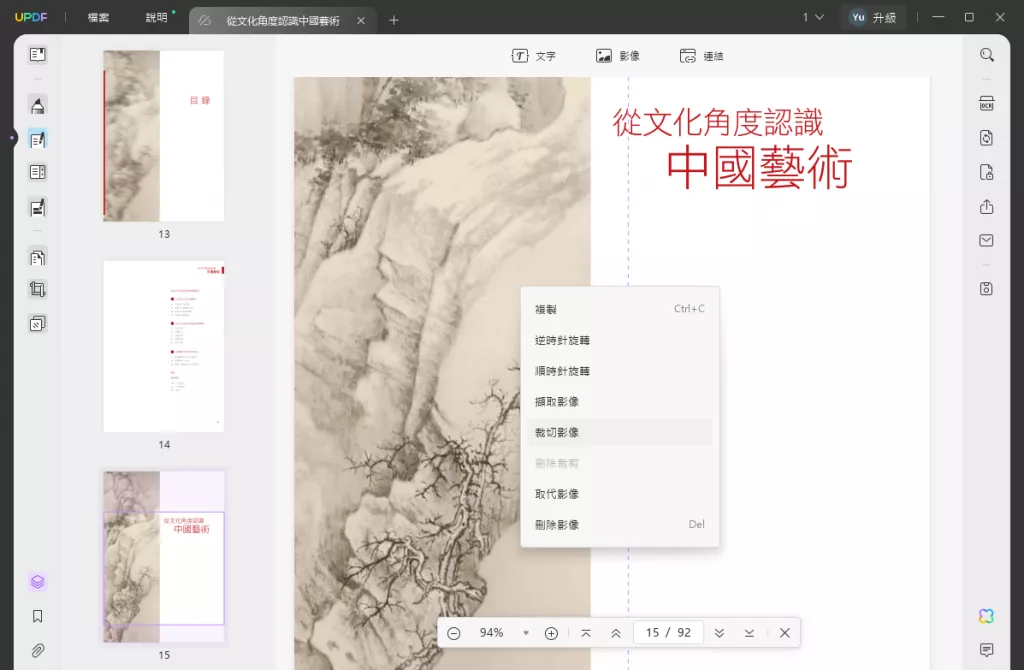
Task: Open the Reader mode icon in left sidebar
Action: [38, 55]
